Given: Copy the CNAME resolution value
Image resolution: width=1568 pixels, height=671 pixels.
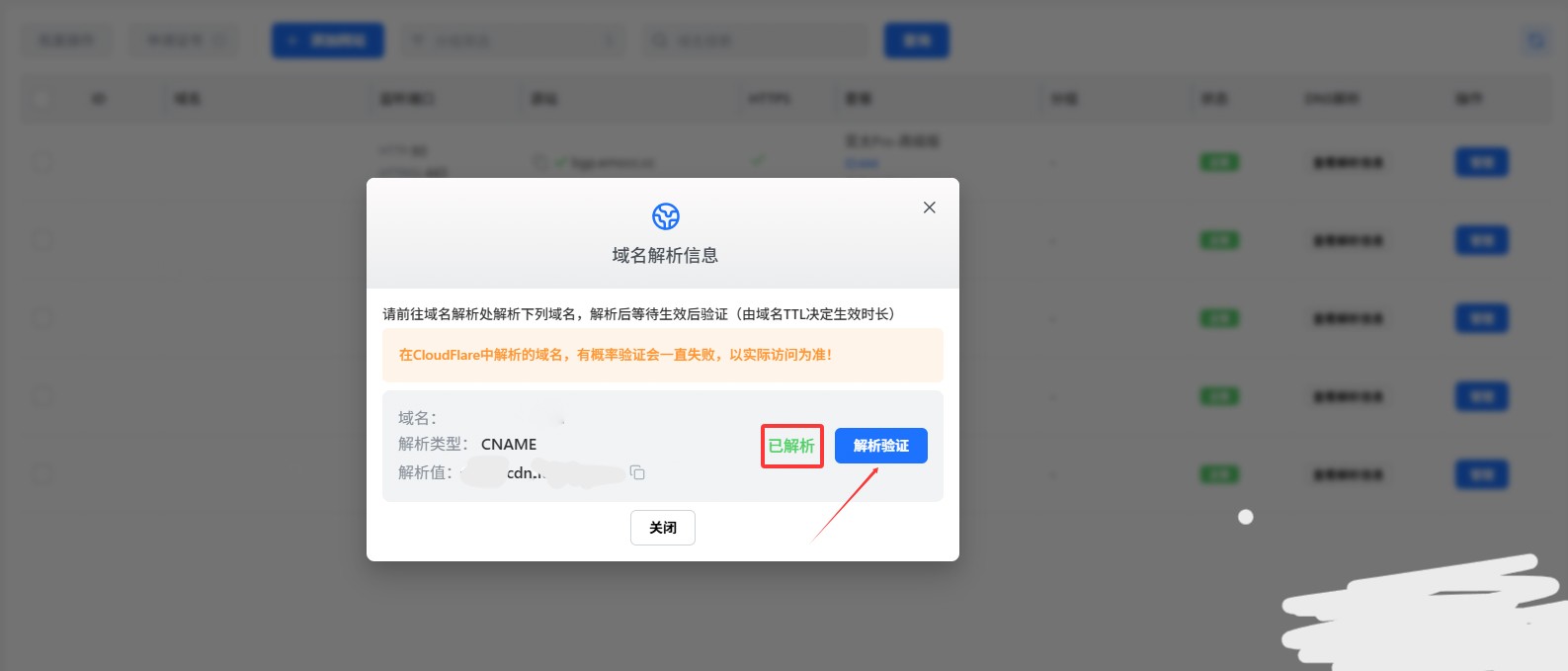Looking at the screenshot, I should pos(637,473).
